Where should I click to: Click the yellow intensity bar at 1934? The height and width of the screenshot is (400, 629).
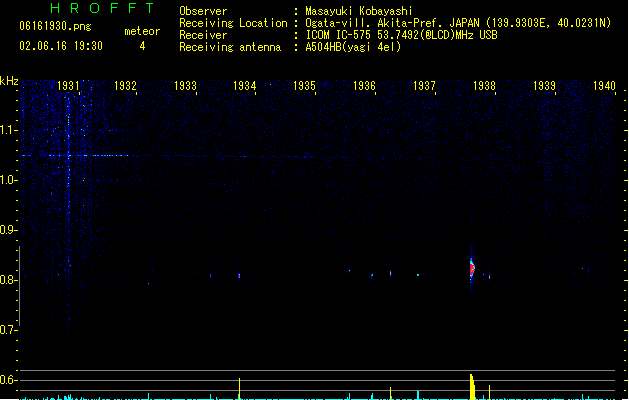[x=239, y=389]
